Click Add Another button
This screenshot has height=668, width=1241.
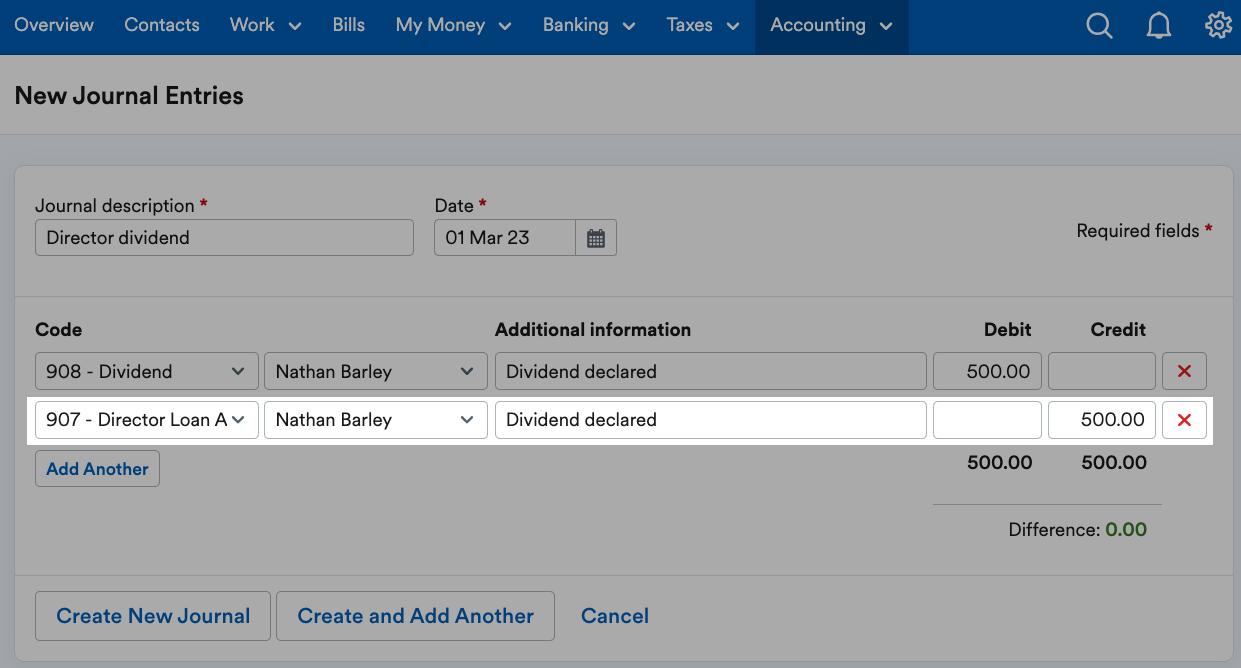coord(97,469)
